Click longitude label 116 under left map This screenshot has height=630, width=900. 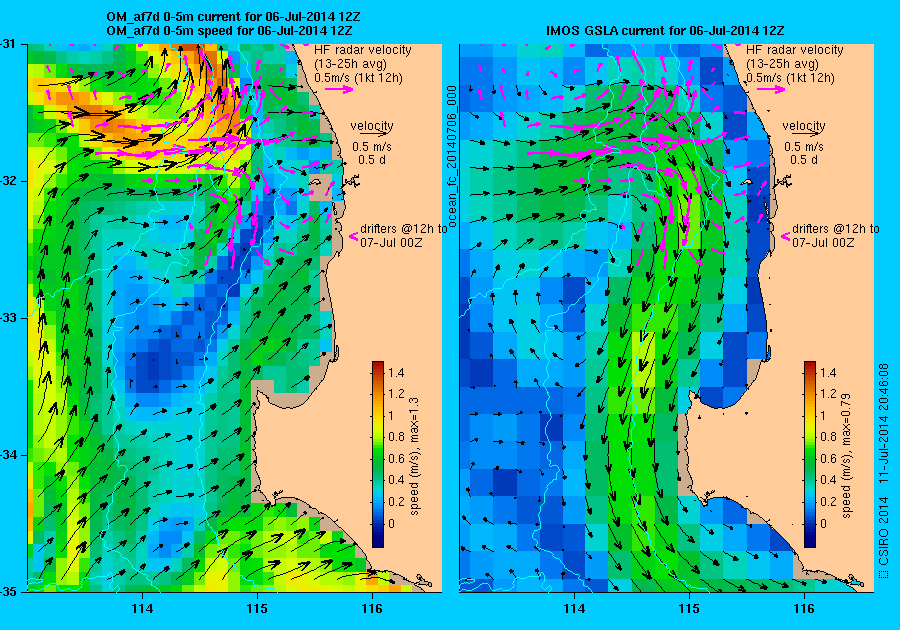click(x=372, y=609)
